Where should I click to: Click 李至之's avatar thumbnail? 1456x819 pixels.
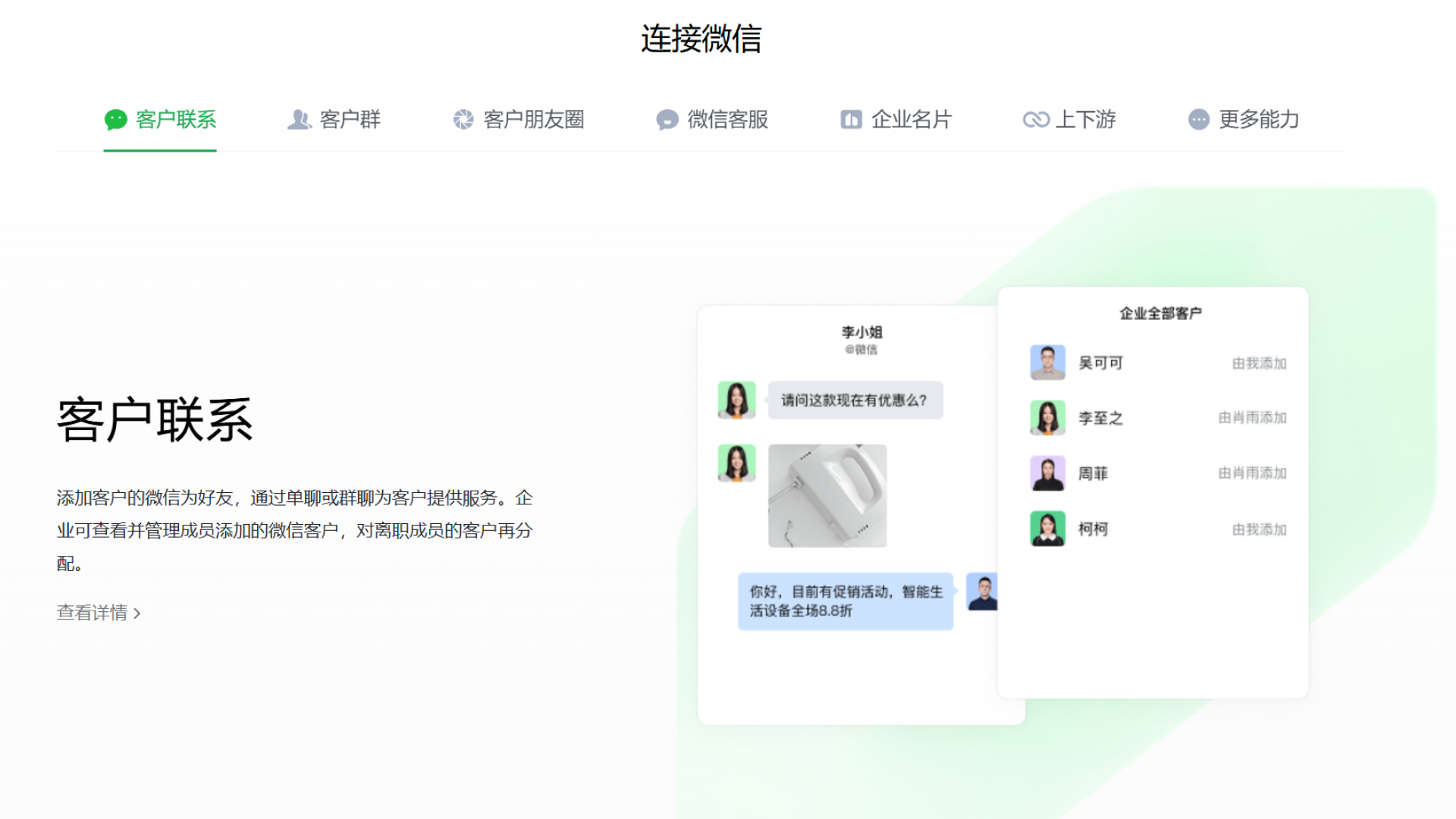pos(1047,418)
